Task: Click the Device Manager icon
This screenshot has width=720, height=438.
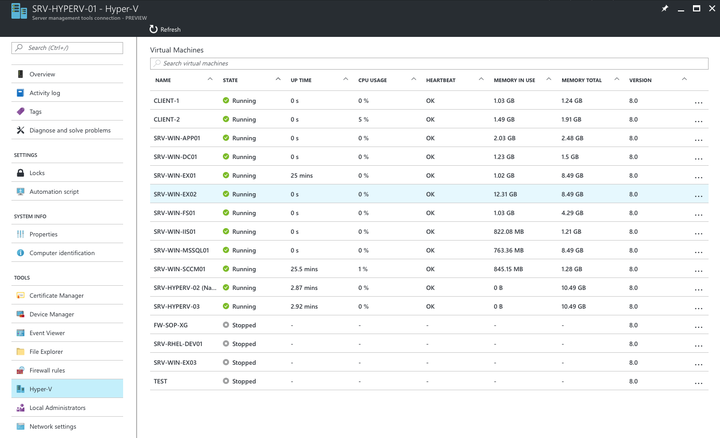Action: 20,314
